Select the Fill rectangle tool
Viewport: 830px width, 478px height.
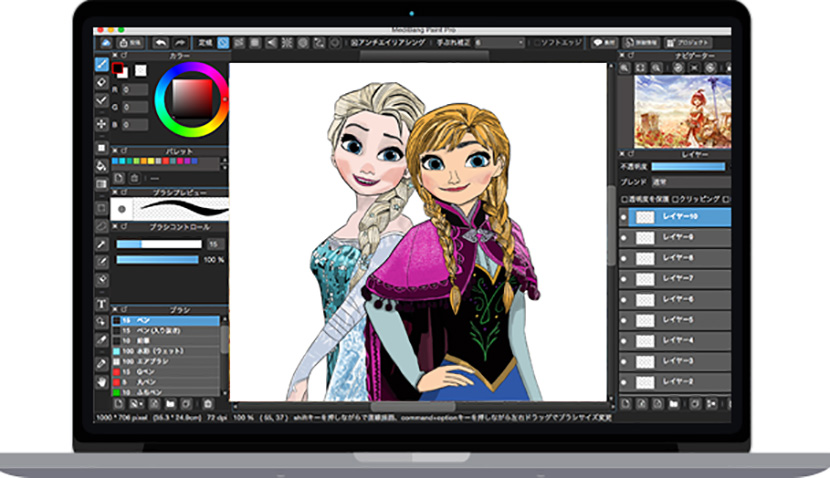pos(102,148)
